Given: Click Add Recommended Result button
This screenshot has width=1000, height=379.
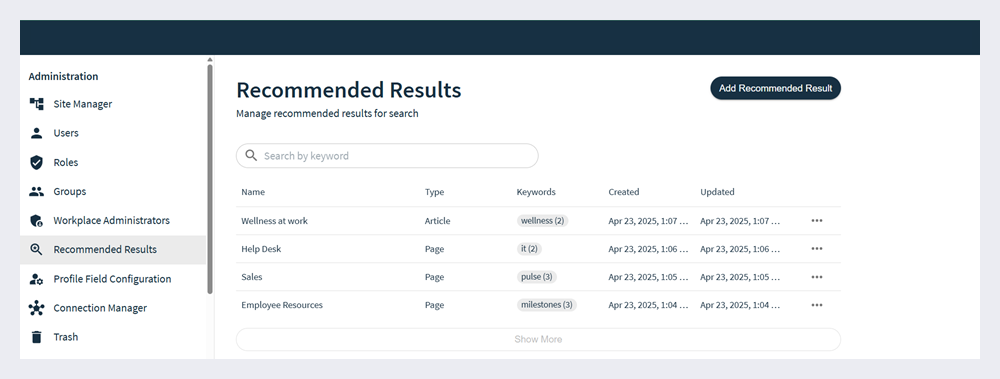Looking at the screenshot, I should tap(776, 88).
